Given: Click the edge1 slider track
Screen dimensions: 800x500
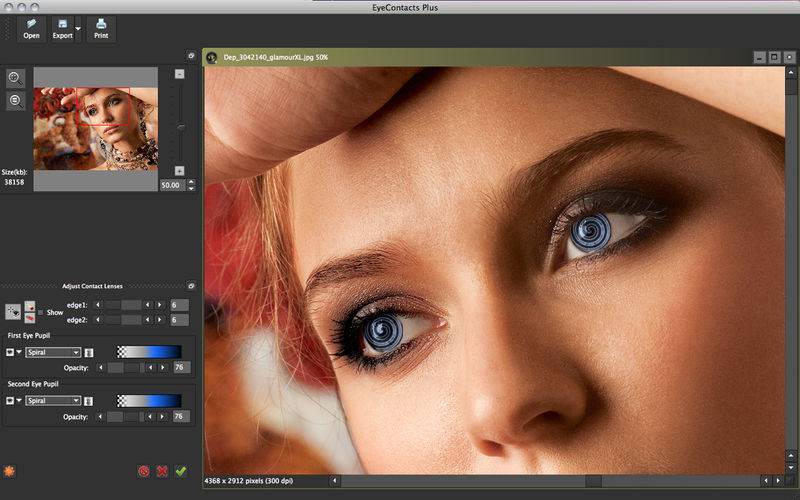Looking at the screenshot, I should point(123,305).
